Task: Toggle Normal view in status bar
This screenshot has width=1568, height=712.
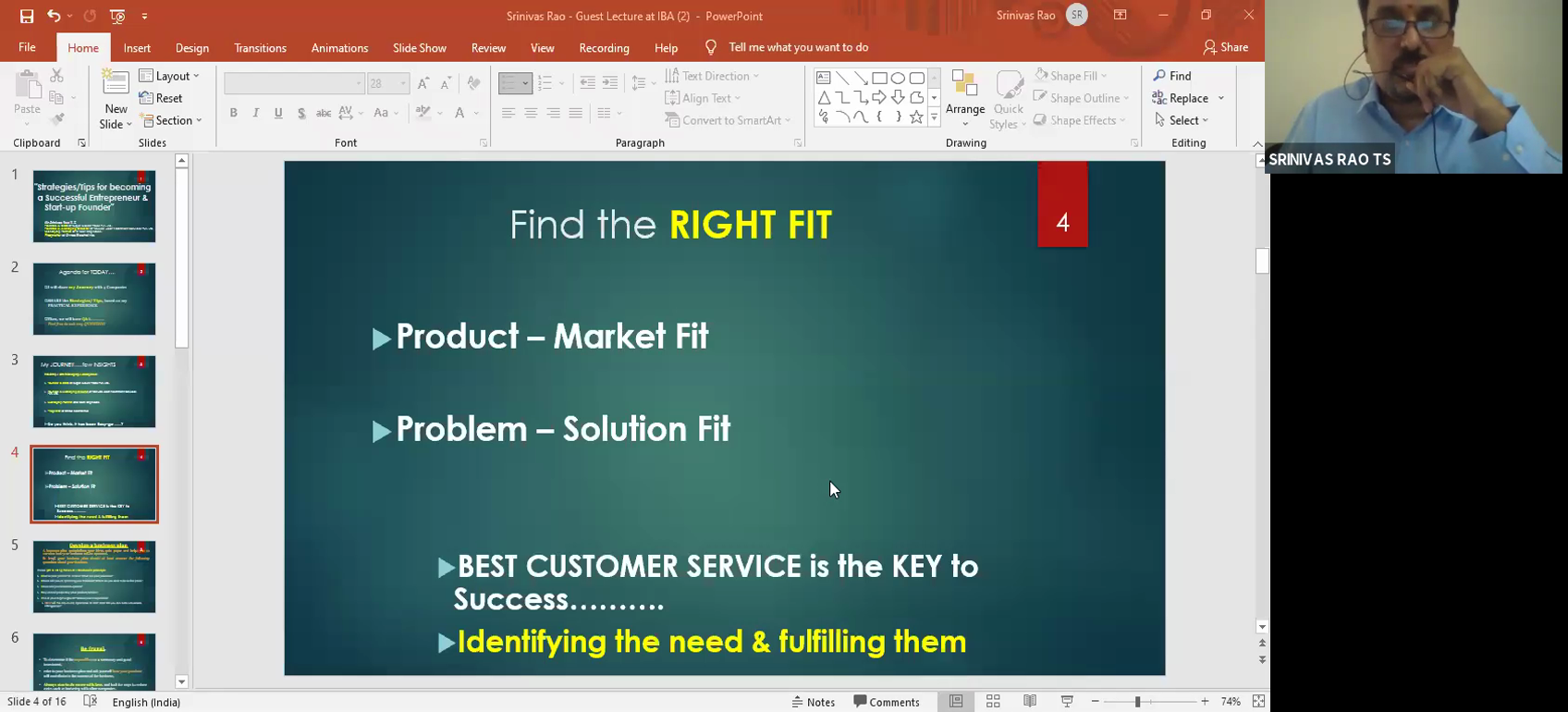Action: (956, 702)
